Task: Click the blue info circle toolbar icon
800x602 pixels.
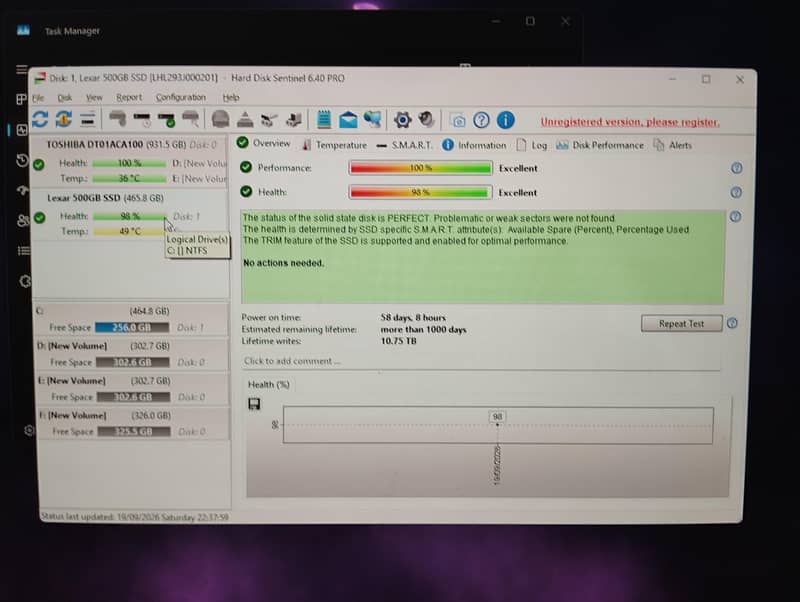Action: 506,120
